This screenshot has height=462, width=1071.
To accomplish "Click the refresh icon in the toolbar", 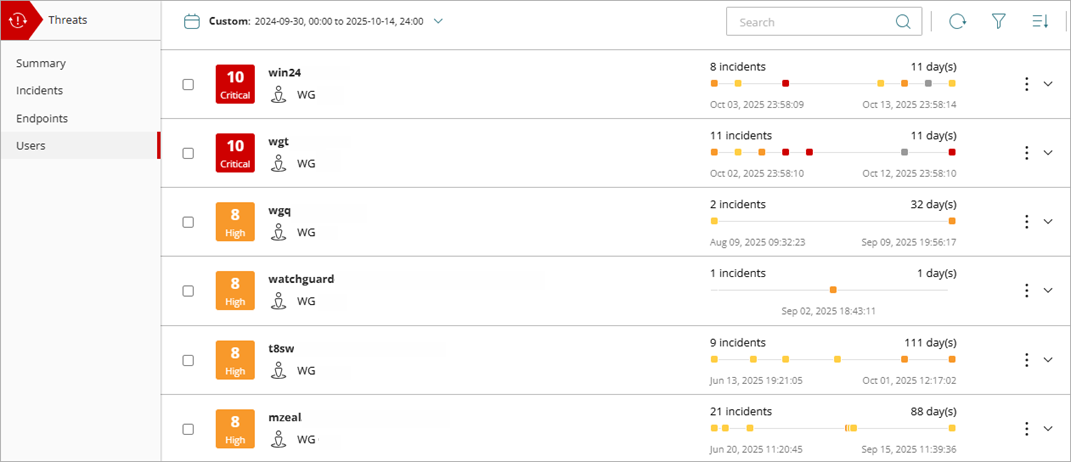I will [x=957, y=22].
